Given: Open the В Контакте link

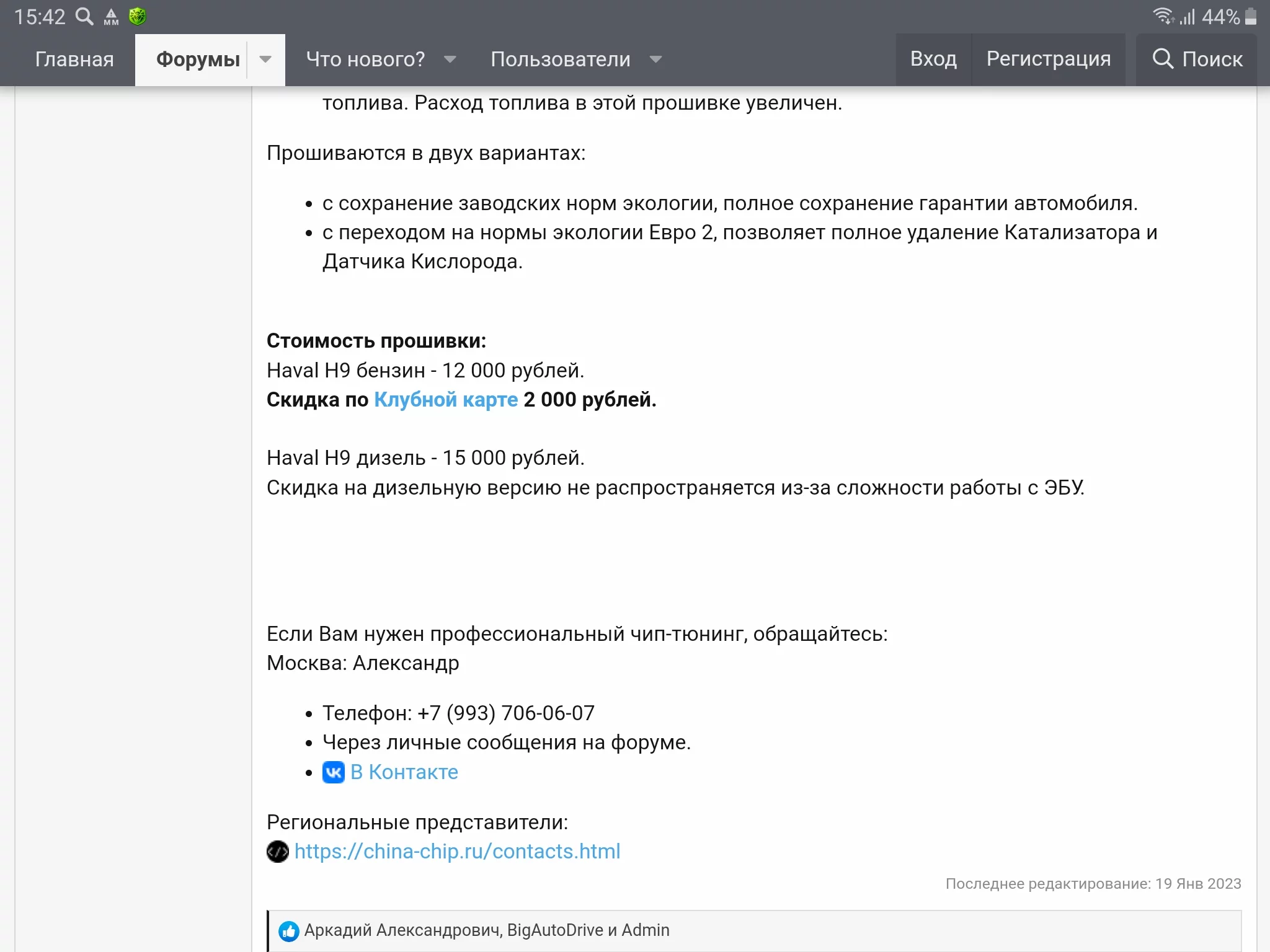Looking at the screenshot, I should 404,772.
